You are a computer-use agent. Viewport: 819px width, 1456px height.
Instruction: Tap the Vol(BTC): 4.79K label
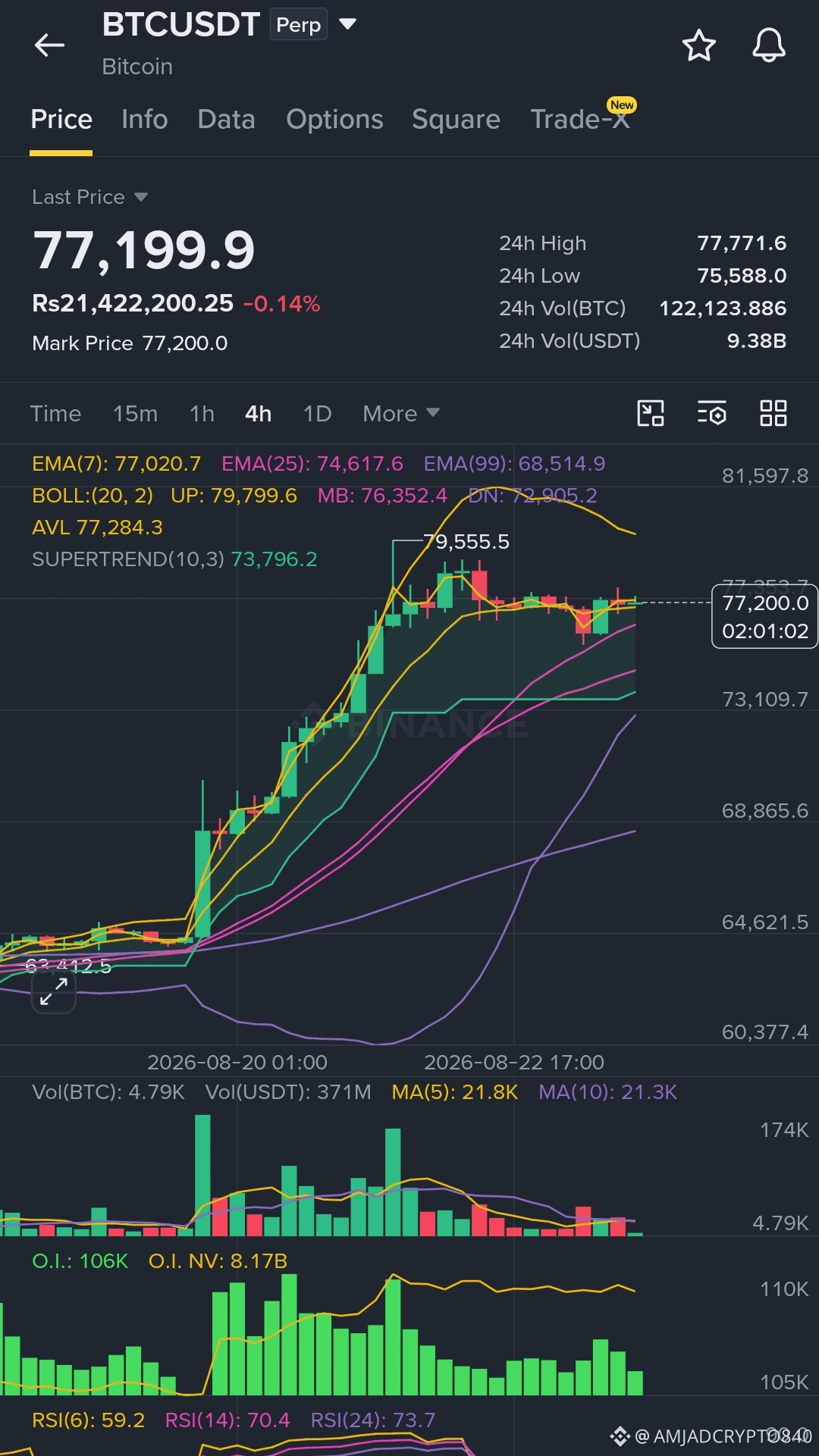[108, 1091]
